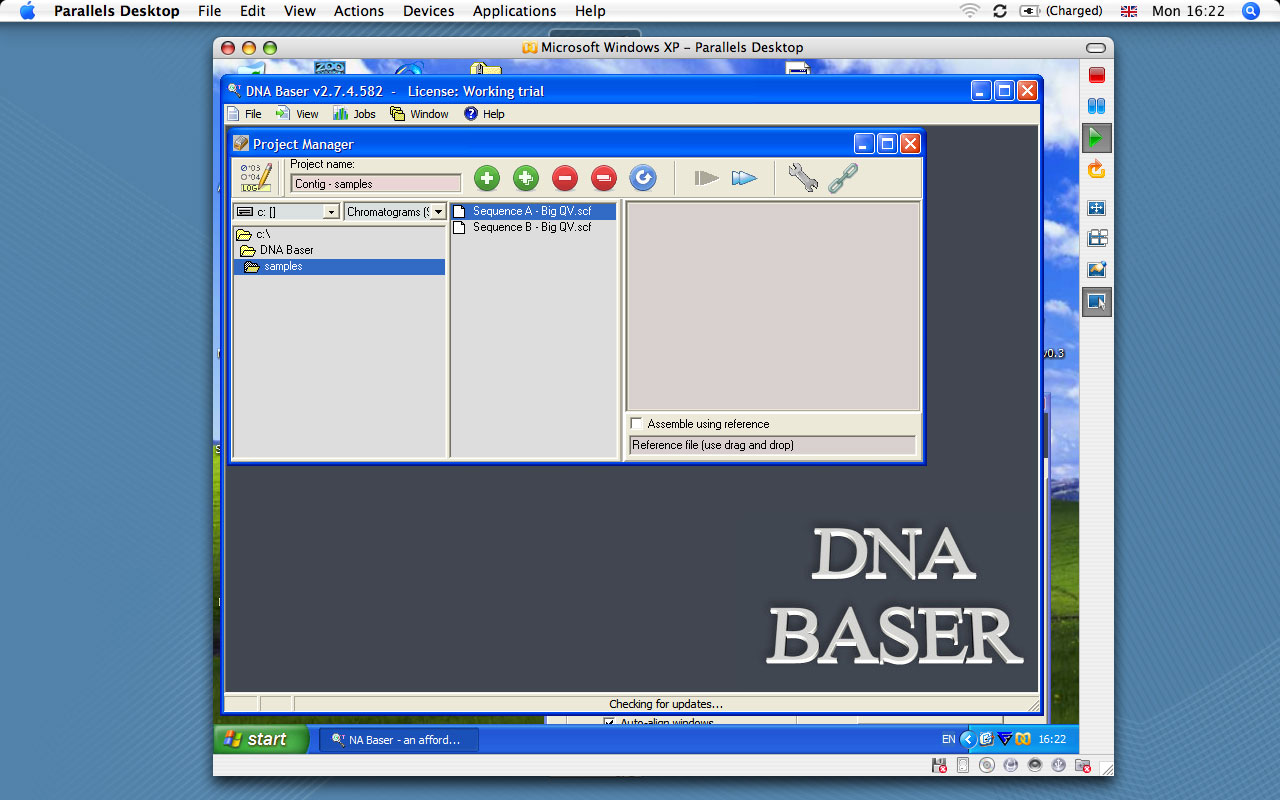
Task: Click the macOS Spotlight search icon
Action: click(x=1250, y=11)
